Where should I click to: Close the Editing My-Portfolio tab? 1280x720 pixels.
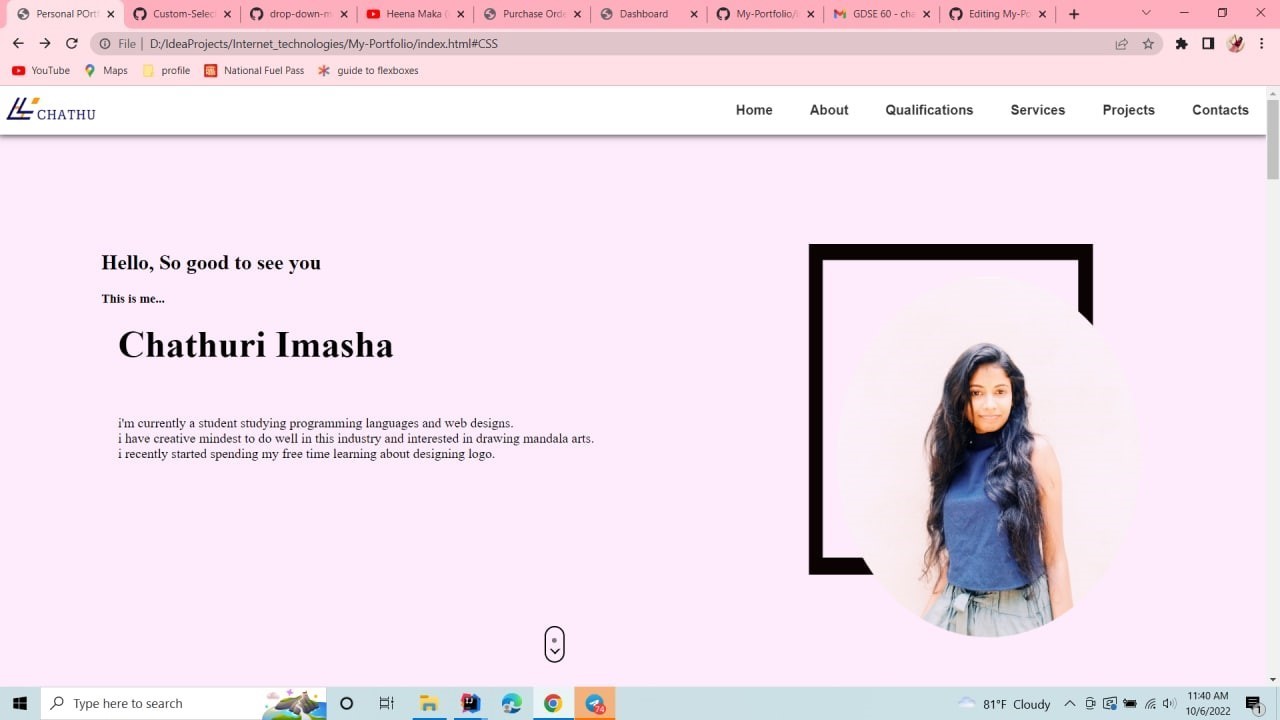pos(1043,14)
